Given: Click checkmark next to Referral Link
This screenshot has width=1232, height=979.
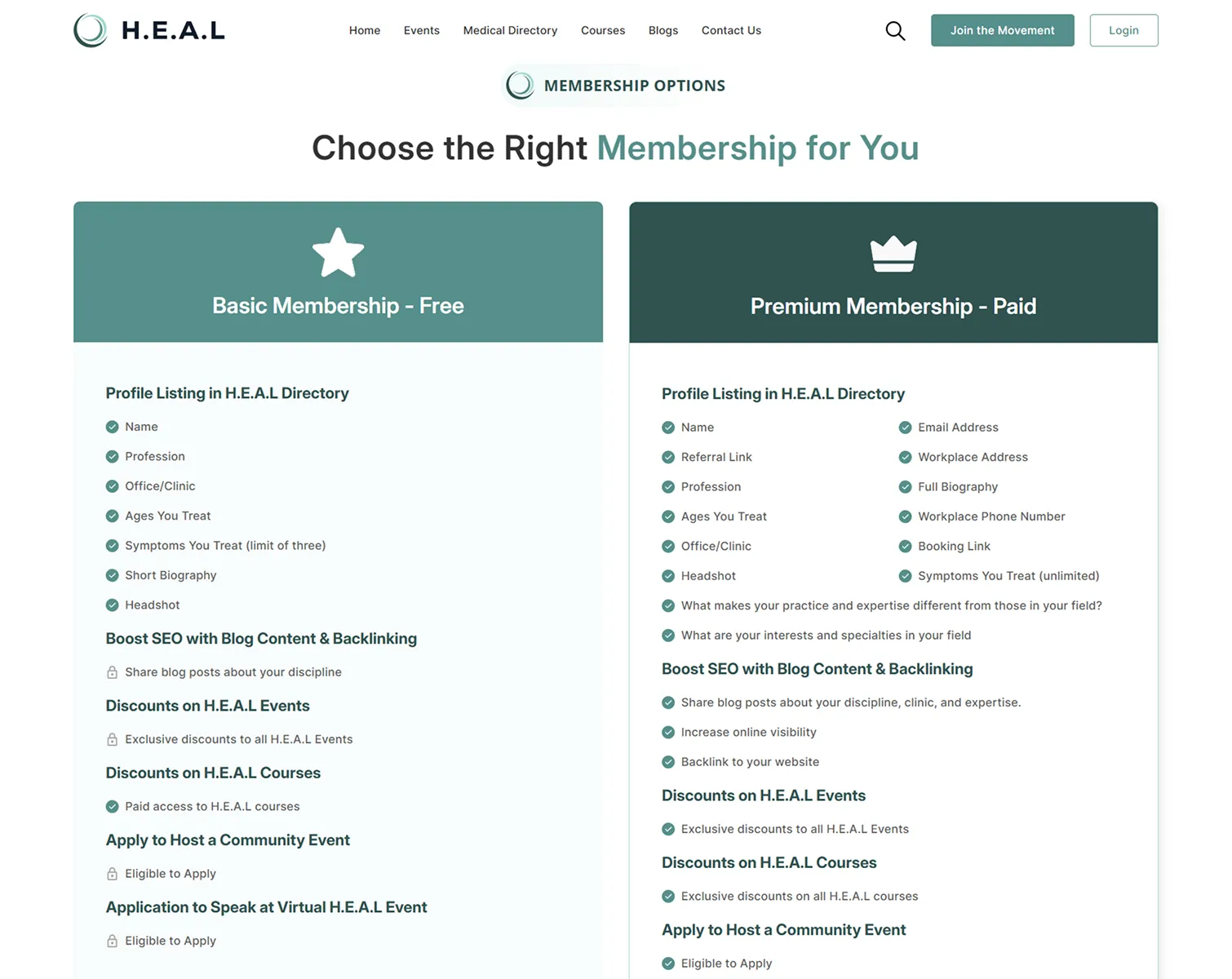Looking at the screenshot, I should click(x=668, y=457).
